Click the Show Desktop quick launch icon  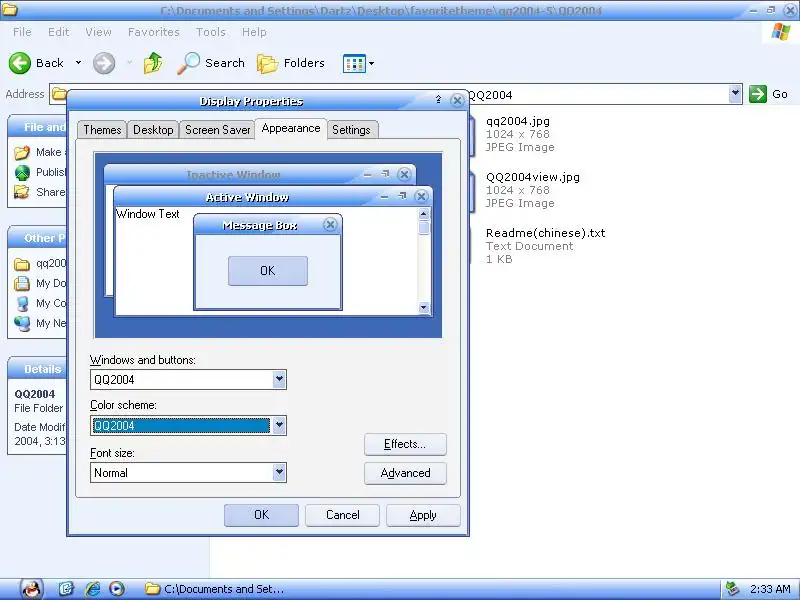pos(66,589)
